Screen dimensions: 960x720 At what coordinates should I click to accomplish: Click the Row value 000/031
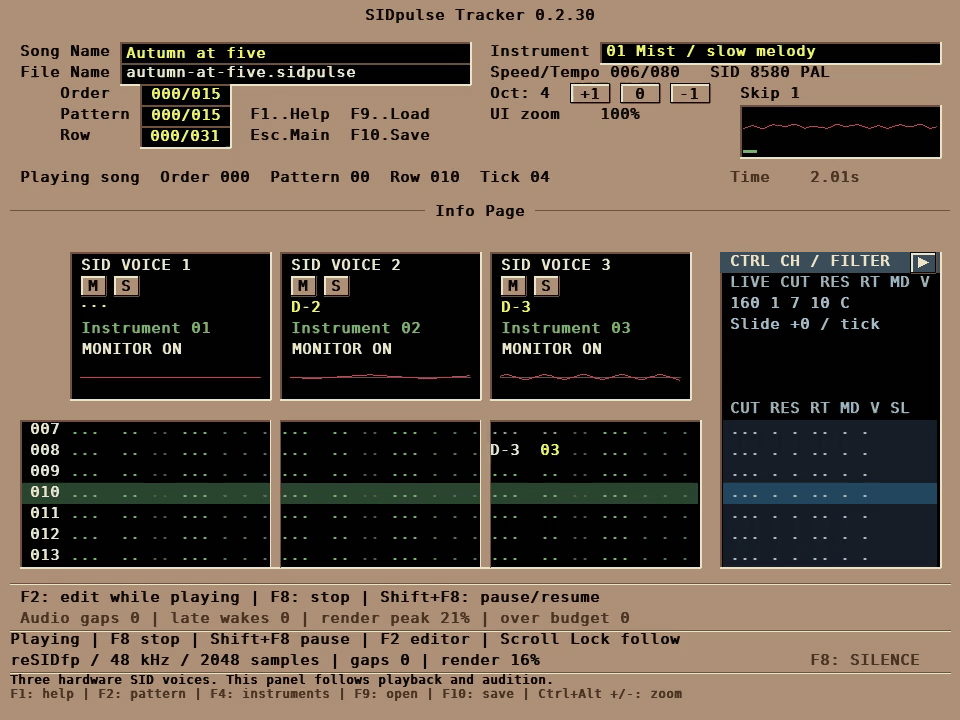[186, 136]
